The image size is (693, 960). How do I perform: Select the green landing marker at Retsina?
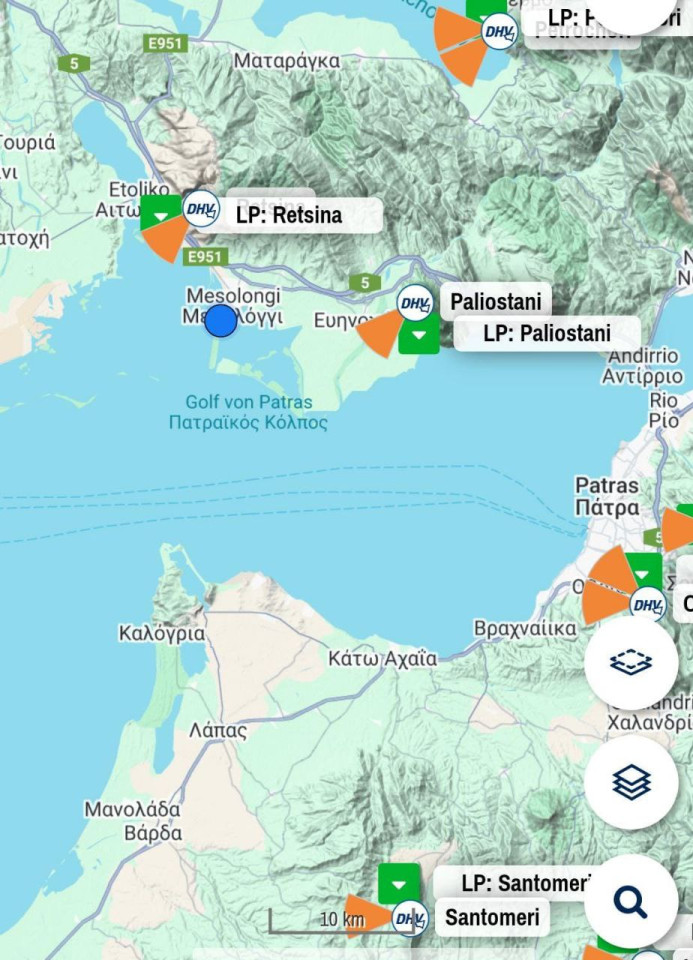pyautogui.click(x=160, y=214)
